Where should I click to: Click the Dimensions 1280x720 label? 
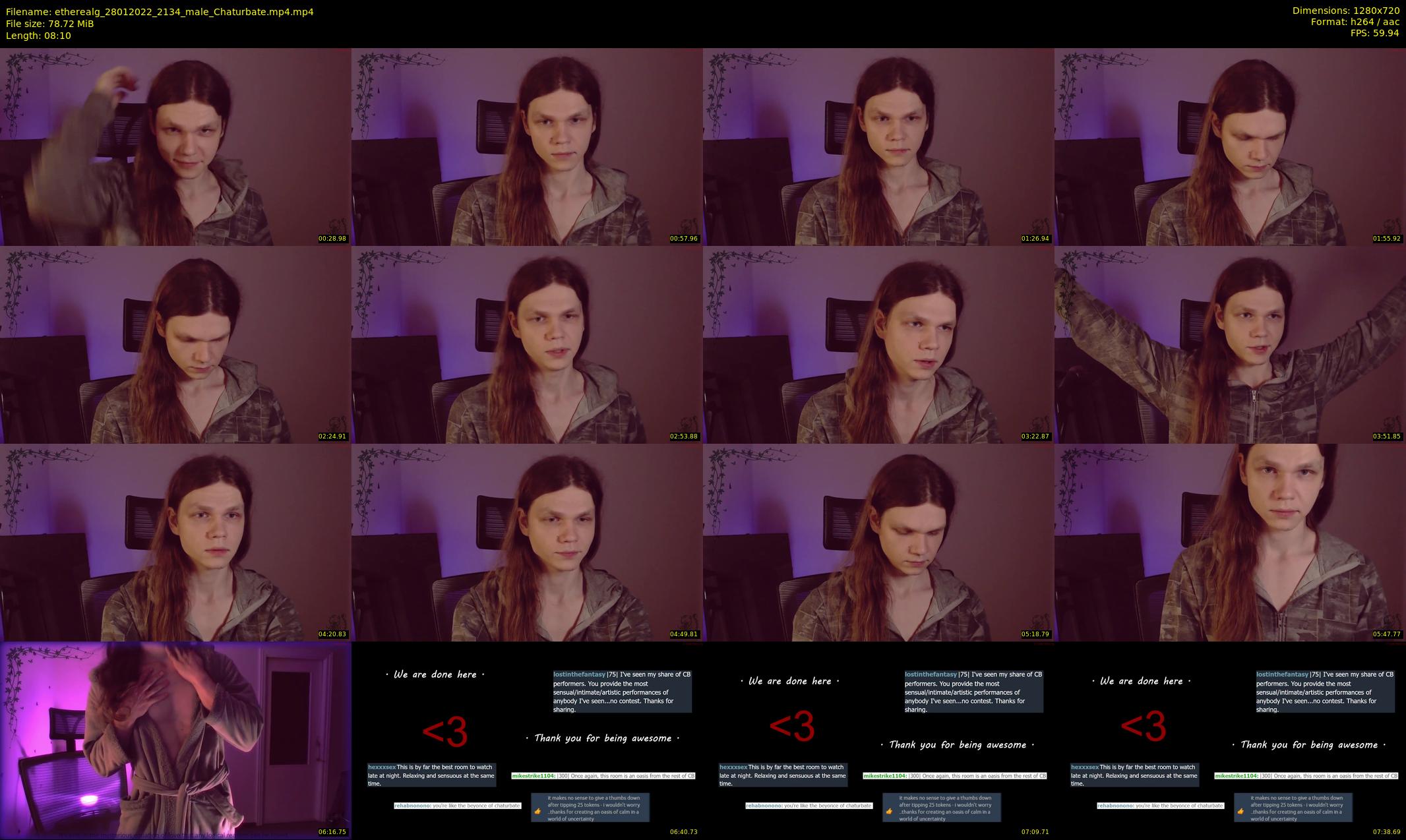pyautogui.click(x=1345, y=11)
